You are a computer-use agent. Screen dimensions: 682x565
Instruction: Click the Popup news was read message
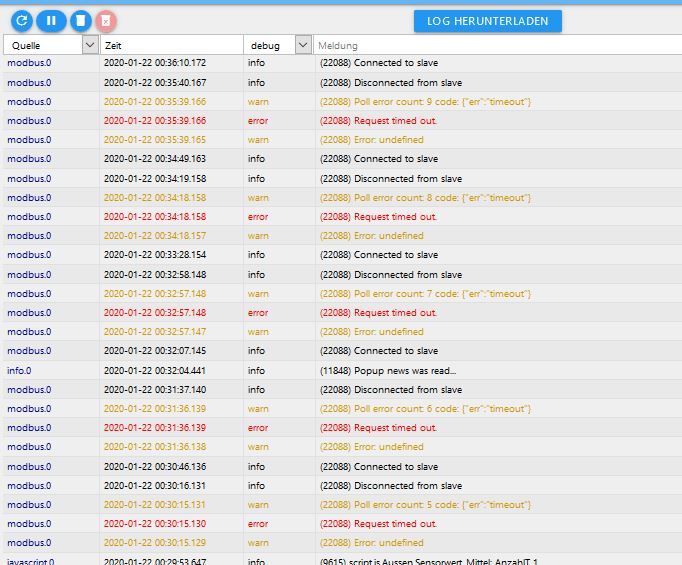(388, 371)
